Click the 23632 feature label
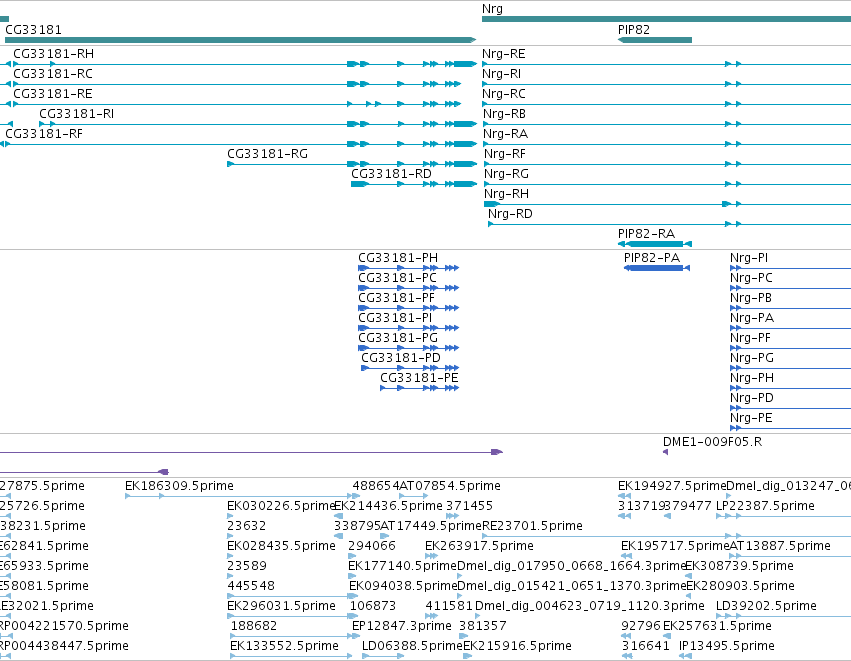The width and height of the screenshot is (851, 661). [246, 526]
